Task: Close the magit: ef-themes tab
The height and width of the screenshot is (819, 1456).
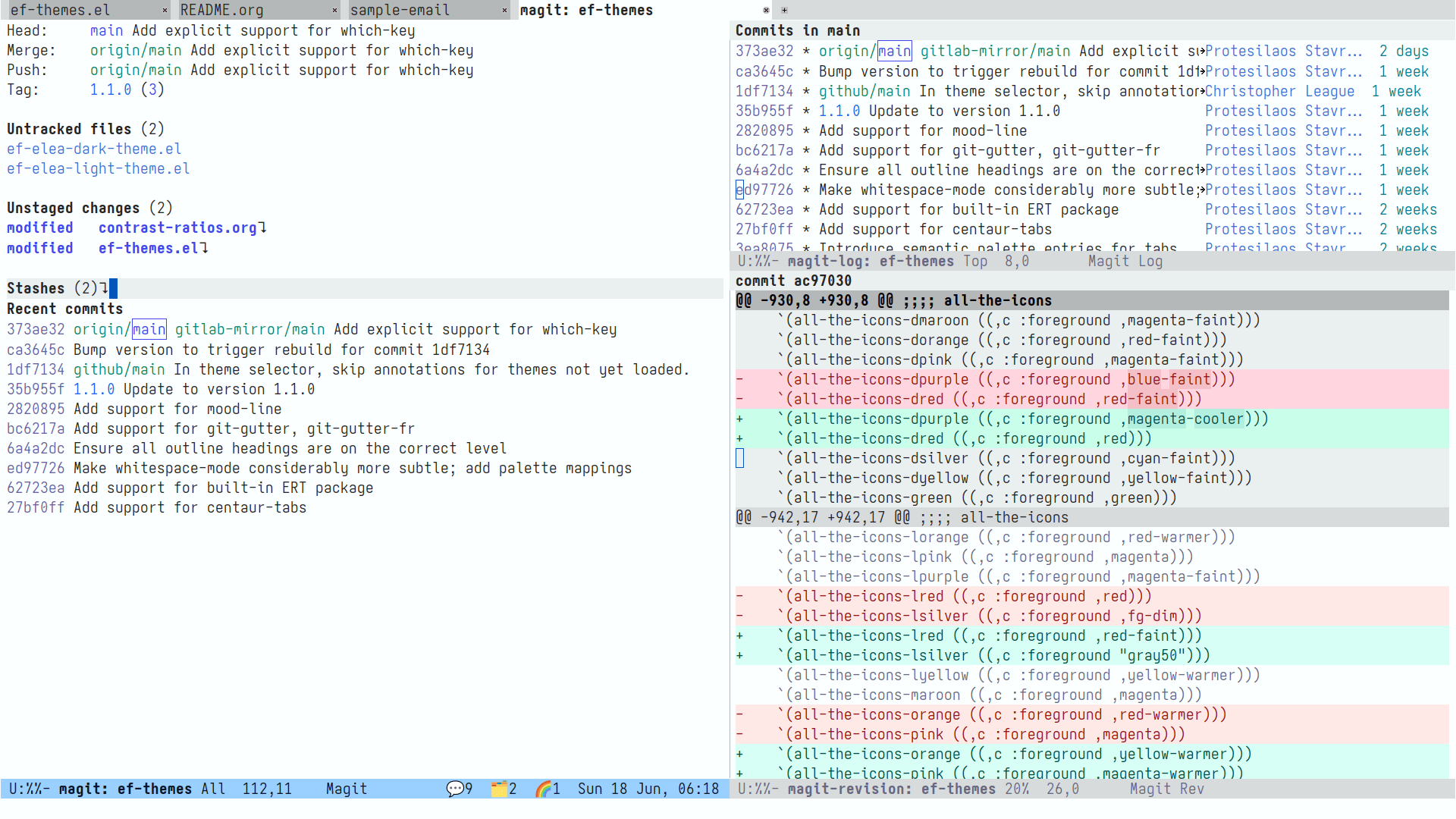Action: 766,10
